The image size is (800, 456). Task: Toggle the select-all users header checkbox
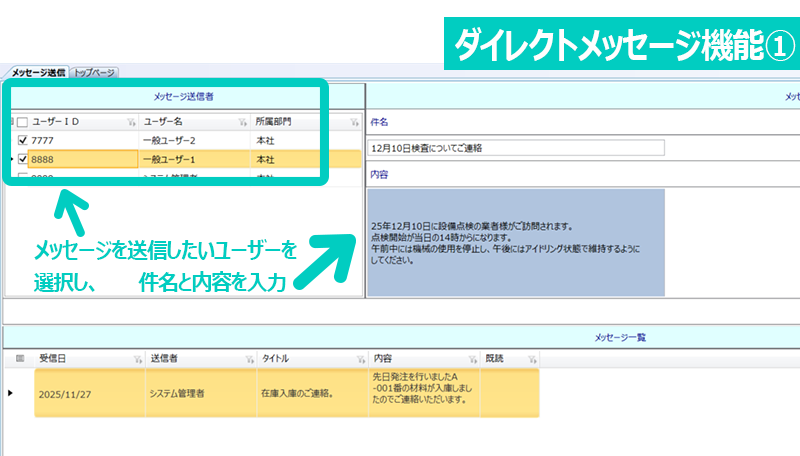(x=22, y=122)
